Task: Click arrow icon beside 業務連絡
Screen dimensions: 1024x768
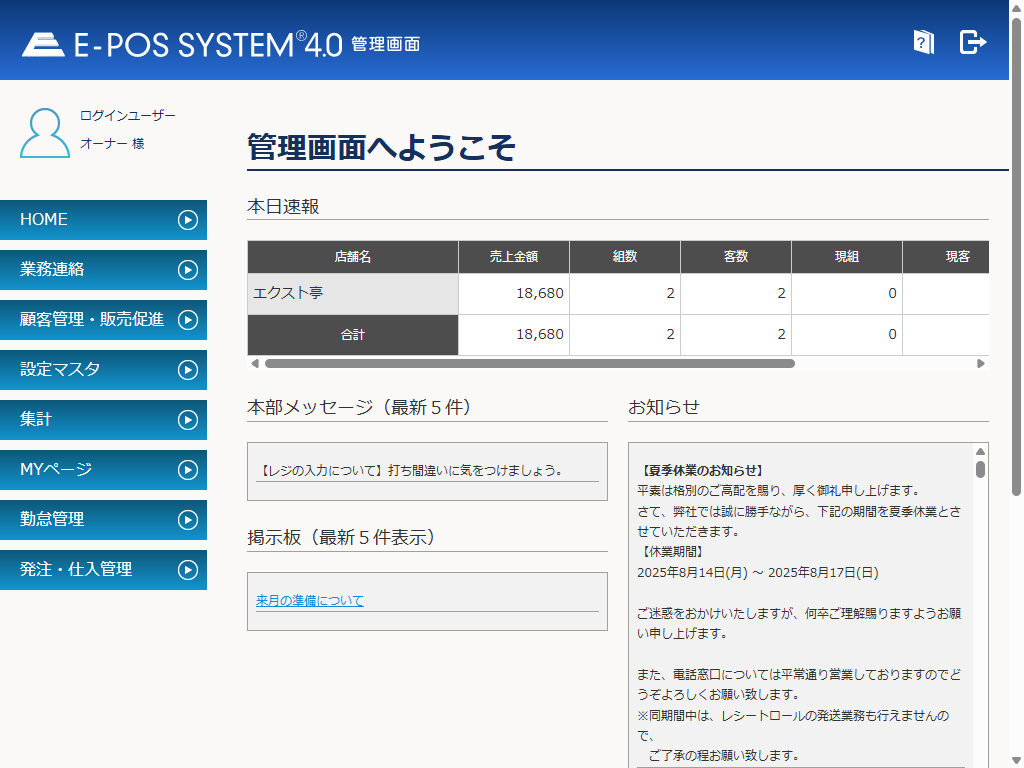Action: (x=187, y=270)
